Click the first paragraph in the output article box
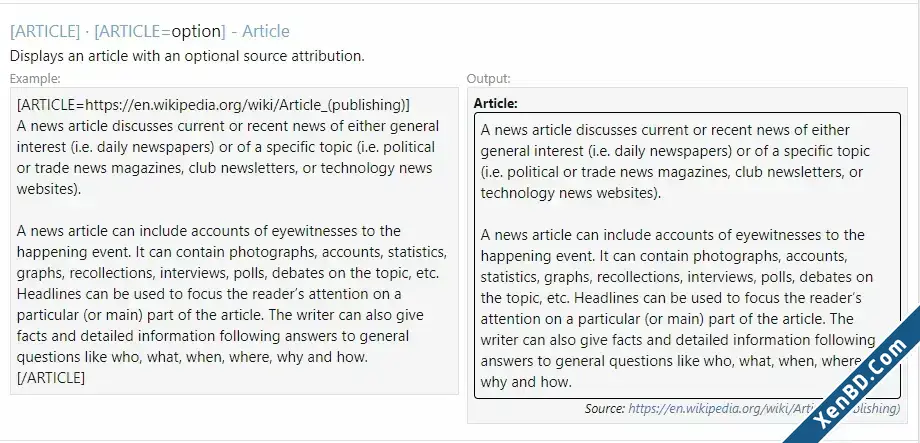This screenshot has width=920, height=443. point(675,161)
